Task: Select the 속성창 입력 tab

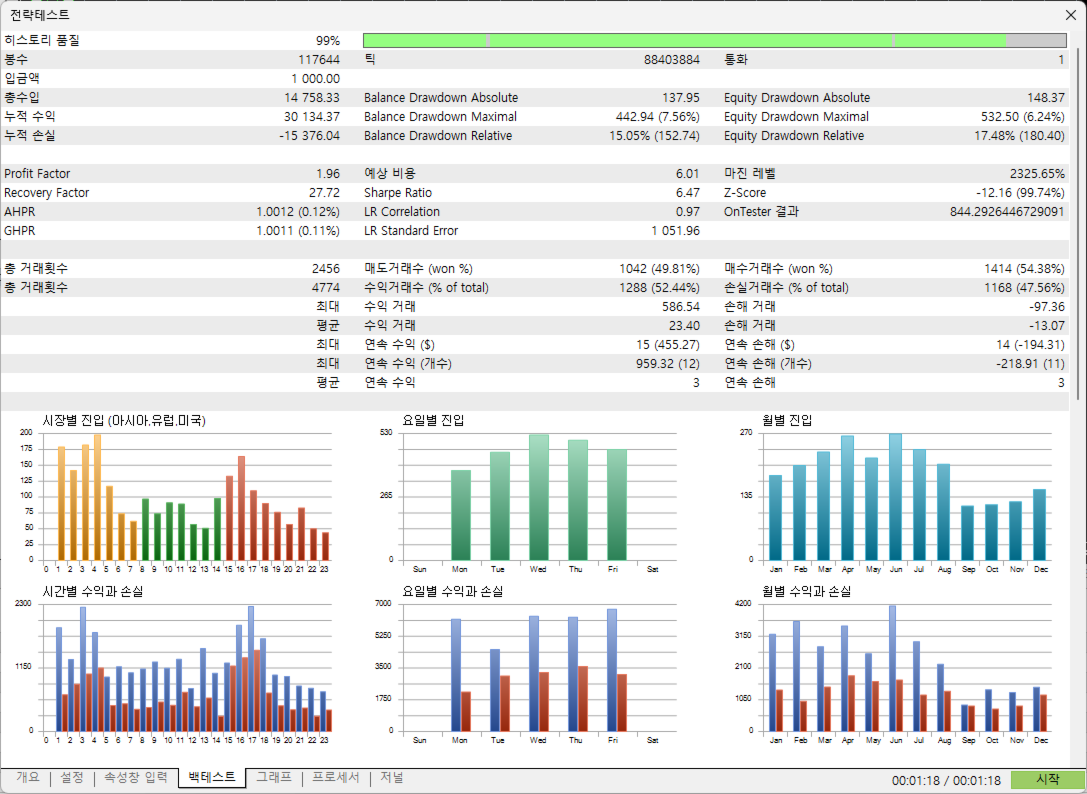Action: (136, 777)
